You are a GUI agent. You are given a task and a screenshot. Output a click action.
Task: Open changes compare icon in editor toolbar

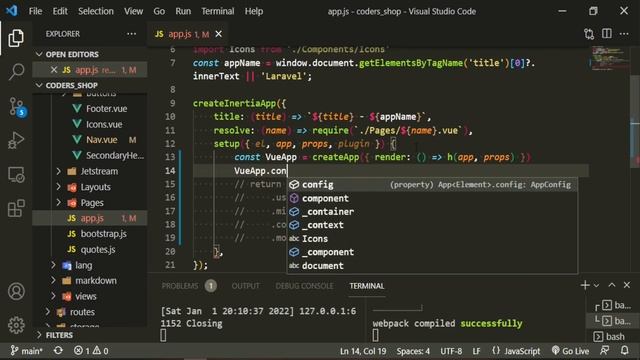click(x=589, y=34)
